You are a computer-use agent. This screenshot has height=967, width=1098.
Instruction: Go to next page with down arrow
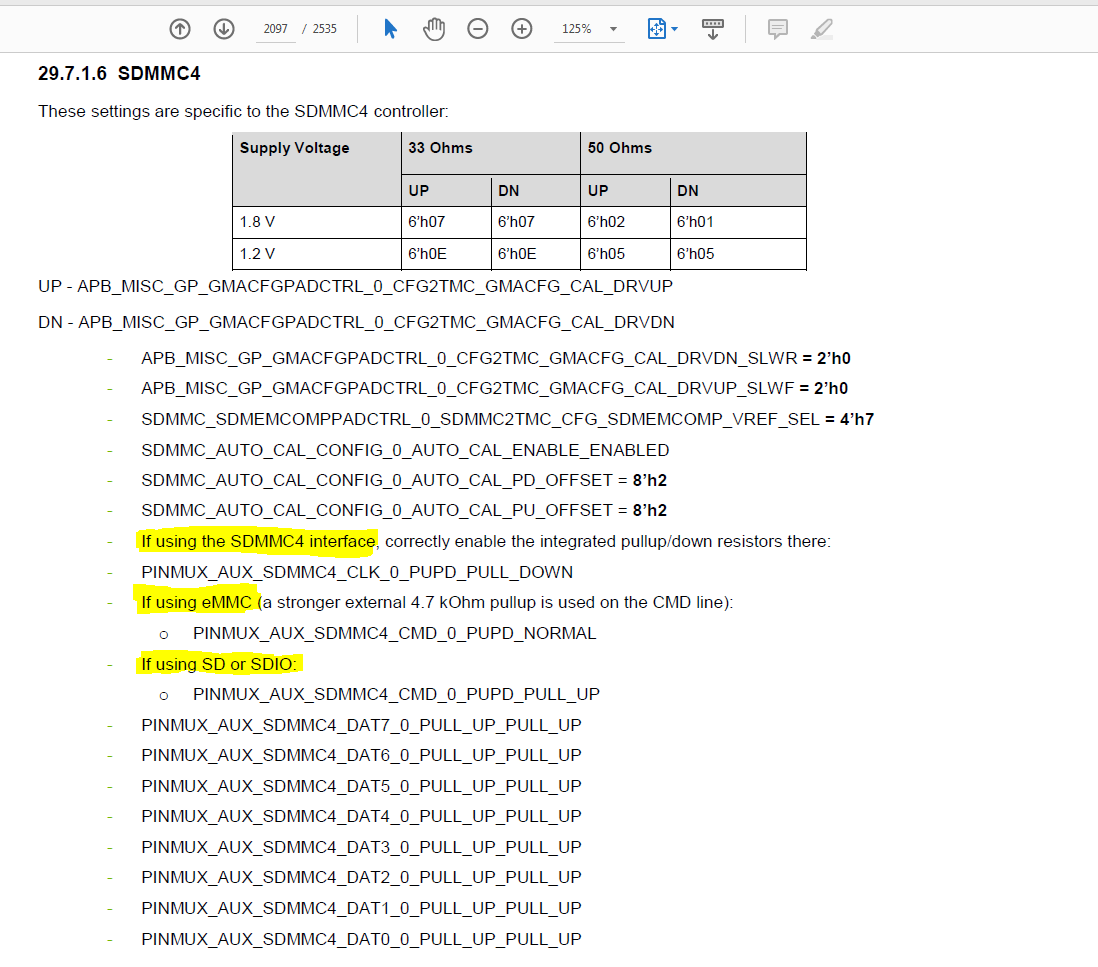(224, 29)
